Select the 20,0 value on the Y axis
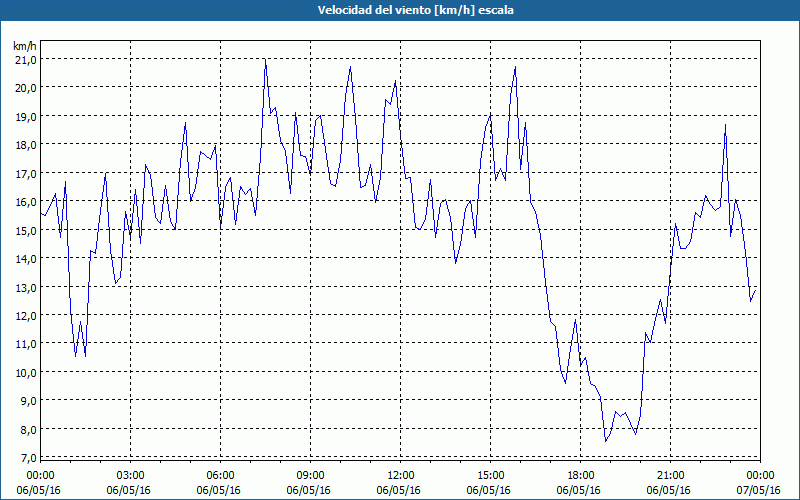800x500 pixels. point(26,88)
